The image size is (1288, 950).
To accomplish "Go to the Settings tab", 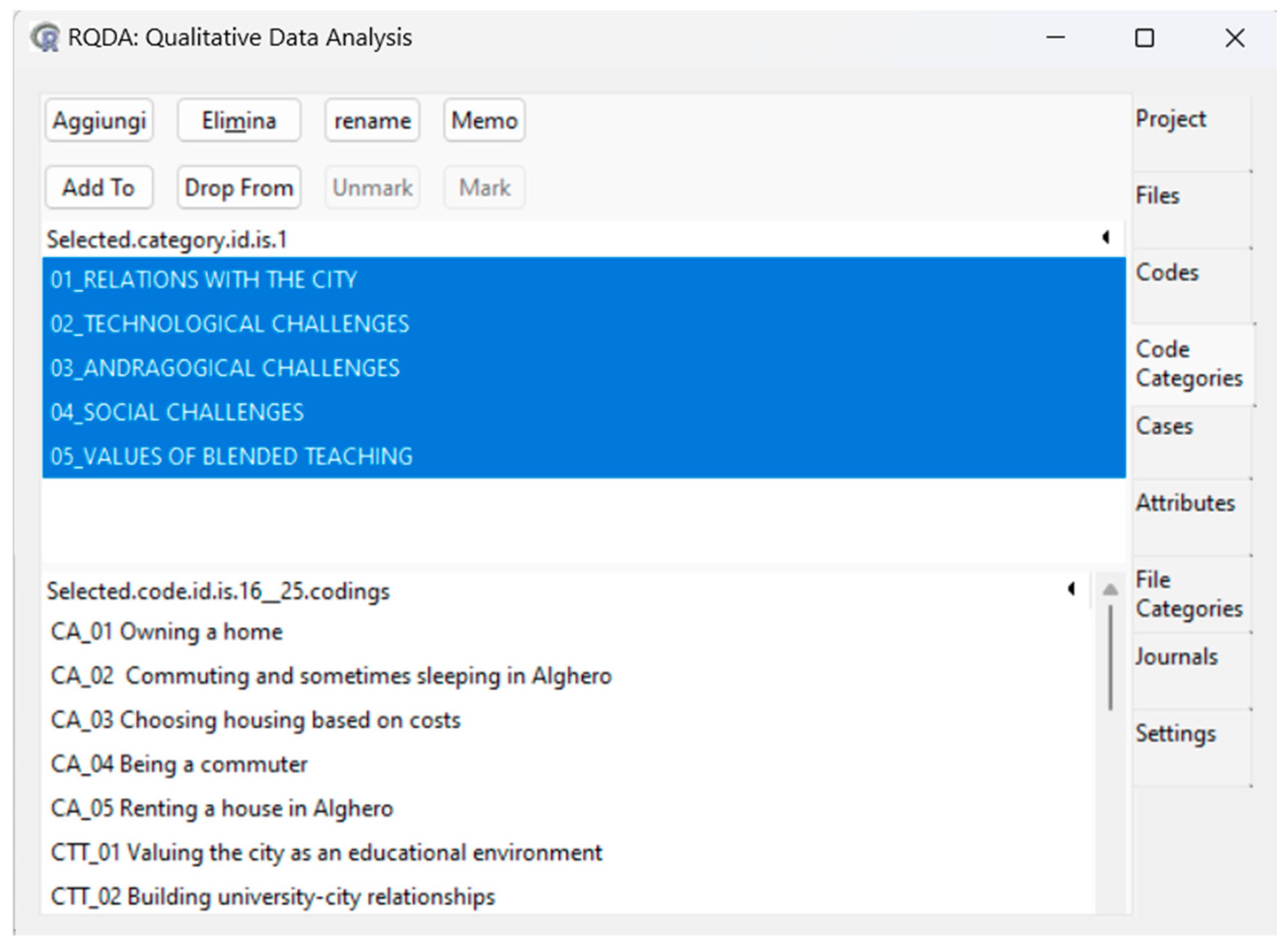I will point(1175,733).
